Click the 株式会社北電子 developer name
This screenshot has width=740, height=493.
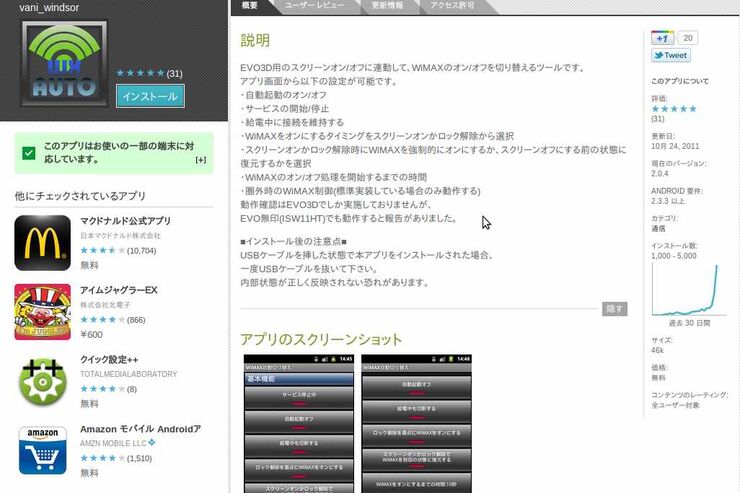pos(105,305)
